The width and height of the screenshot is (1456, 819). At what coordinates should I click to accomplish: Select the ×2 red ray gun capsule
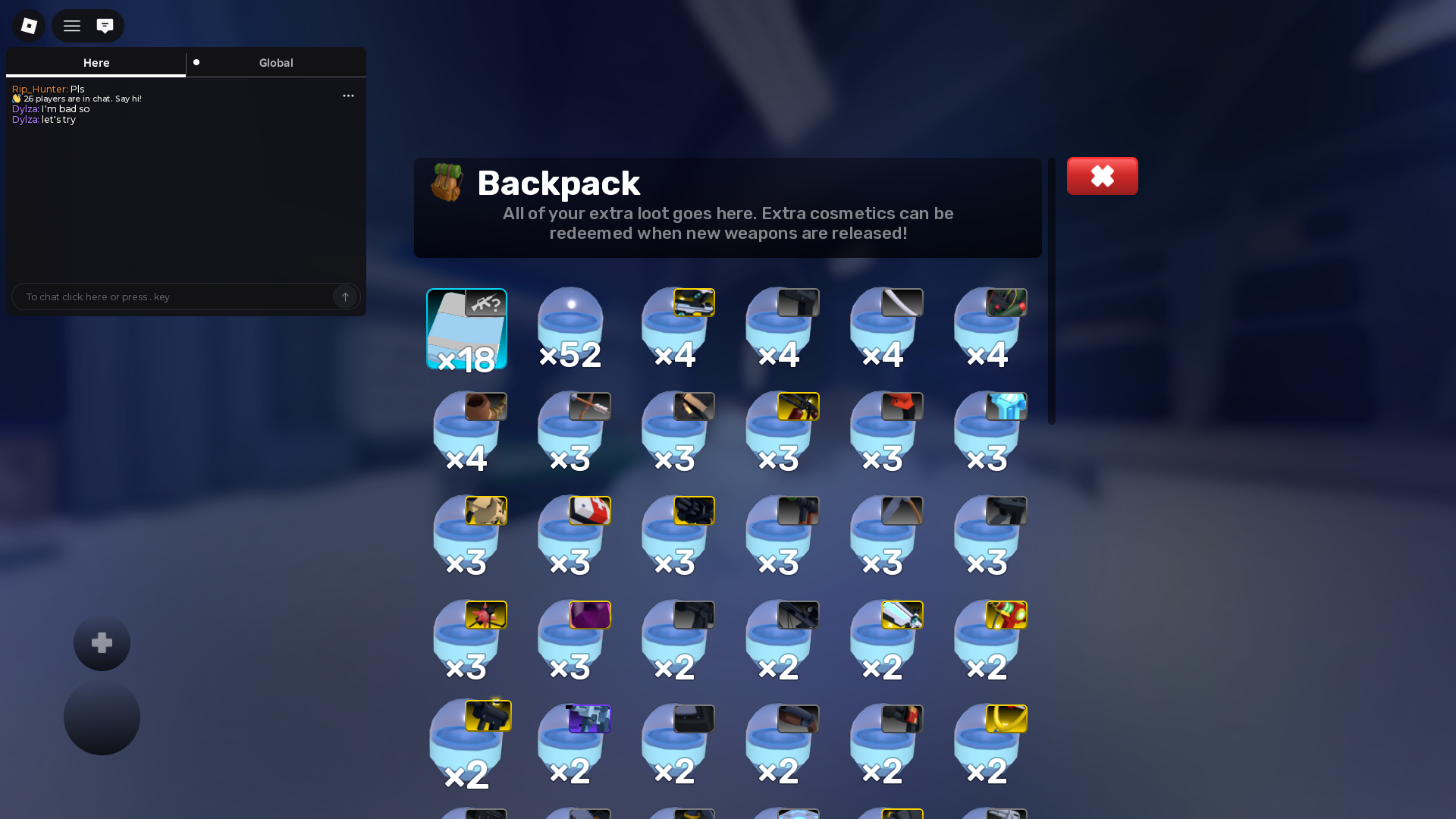click(x=990, y=642)
